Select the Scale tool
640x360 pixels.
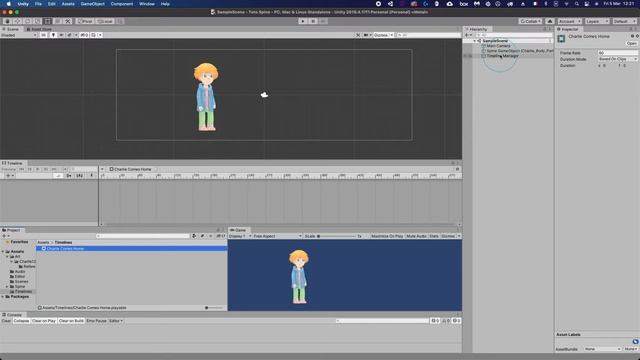pos(38,21)
